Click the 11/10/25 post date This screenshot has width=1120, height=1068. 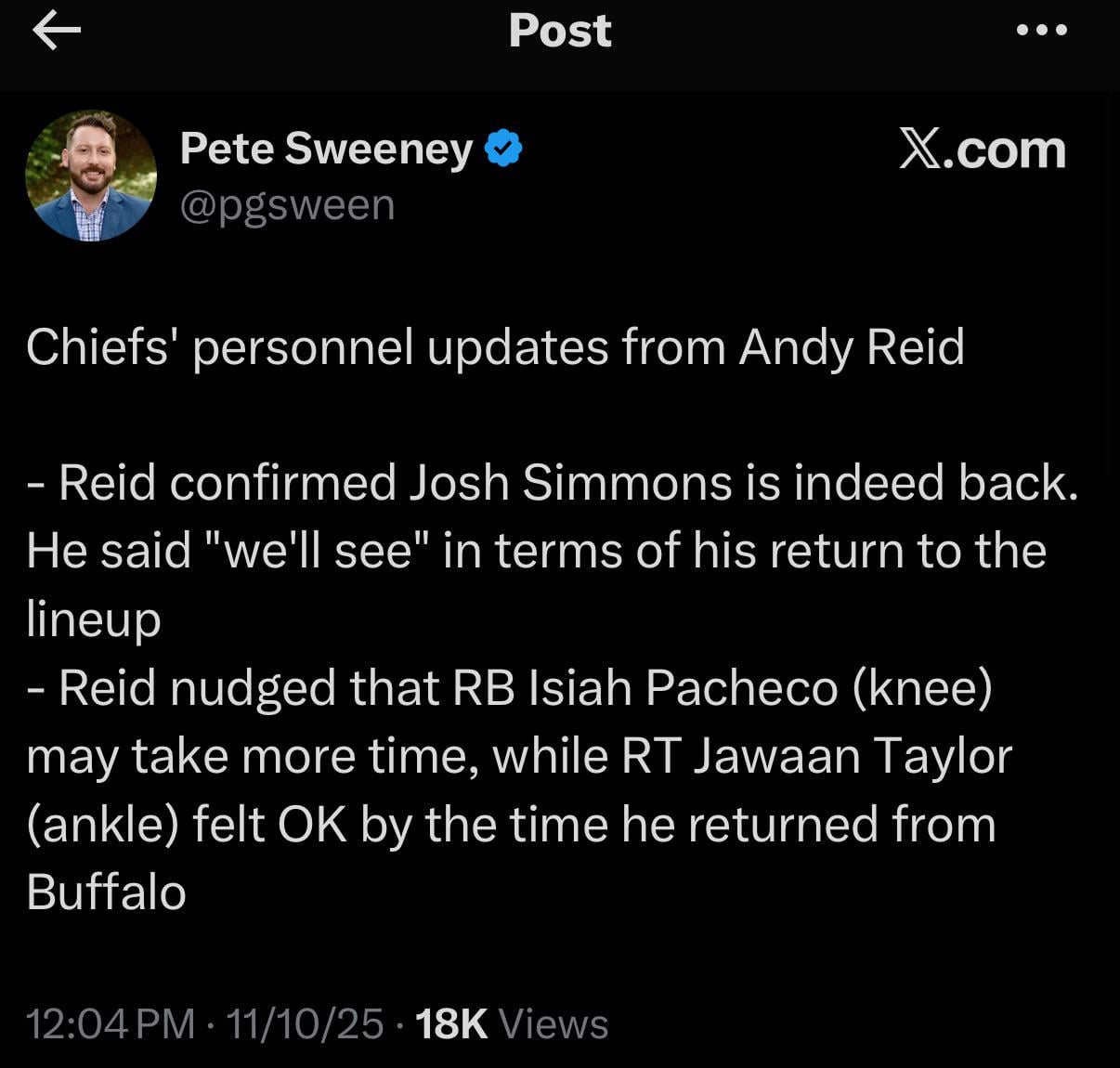pos(305,1023)
